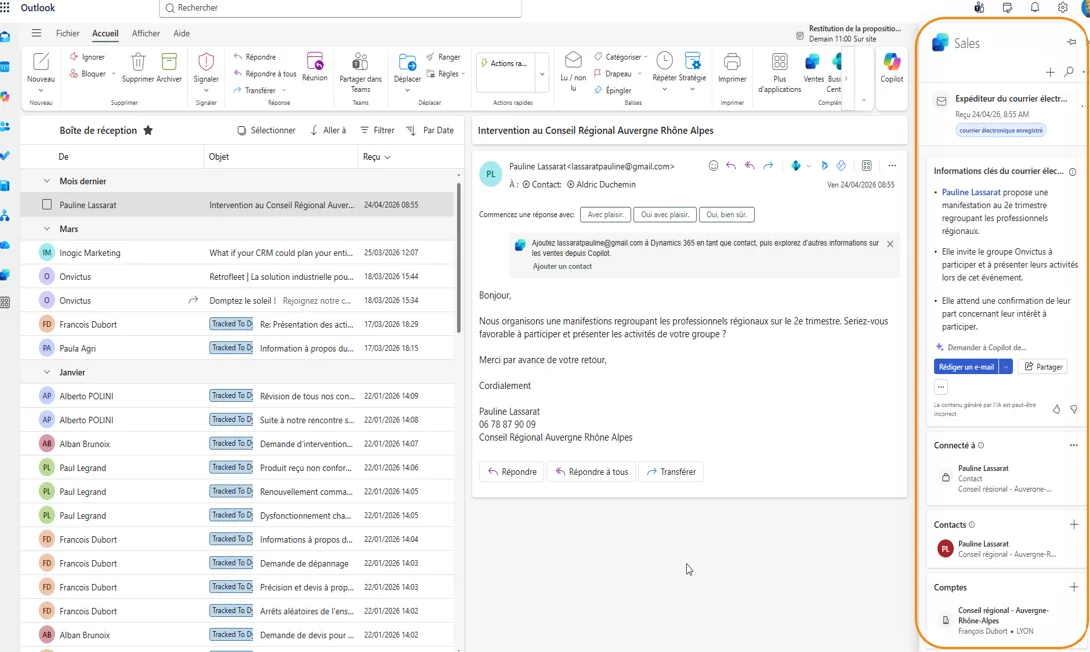The height and width of the screenshot is (652, 1090).
Task: Click the Ventes ribbon icon
Action: 813,62
